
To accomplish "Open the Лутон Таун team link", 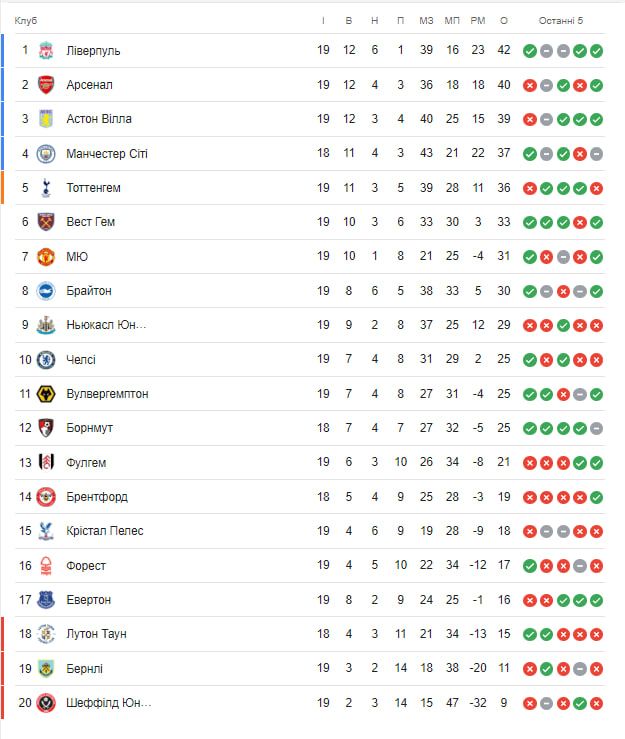I will point(96,634).
